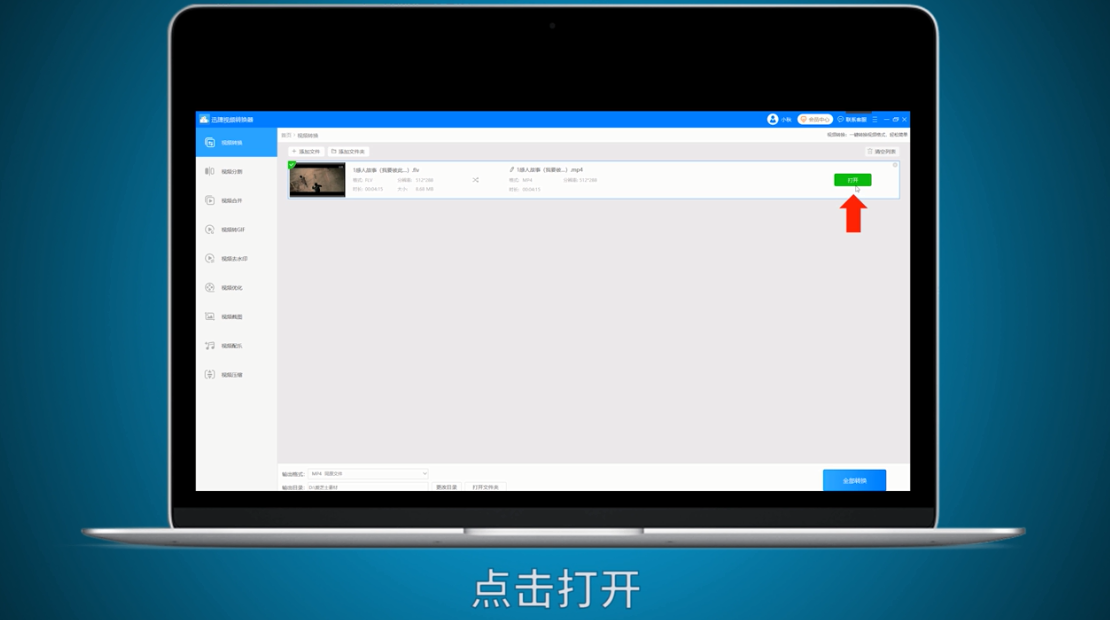
Task: Open the hamburger menu in the title bar
Action: [x=875, y=119]
